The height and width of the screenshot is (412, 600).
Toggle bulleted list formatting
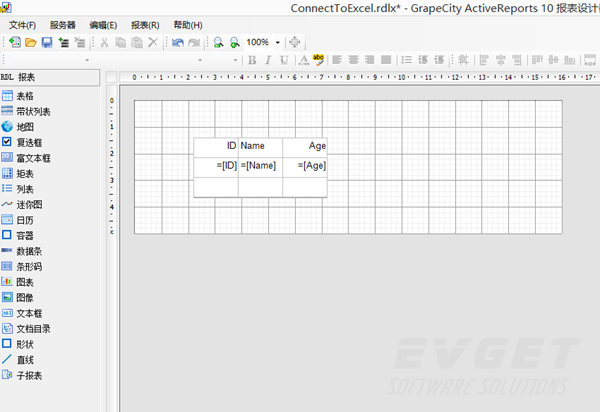(x=406, y=60)
